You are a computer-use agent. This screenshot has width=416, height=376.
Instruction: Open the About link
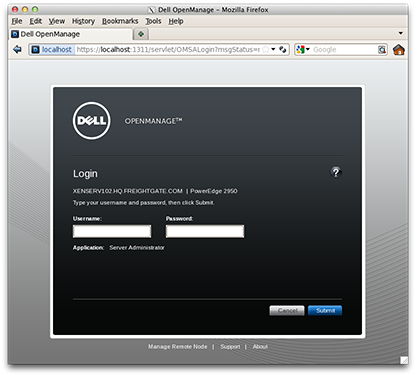click(260, 347)
